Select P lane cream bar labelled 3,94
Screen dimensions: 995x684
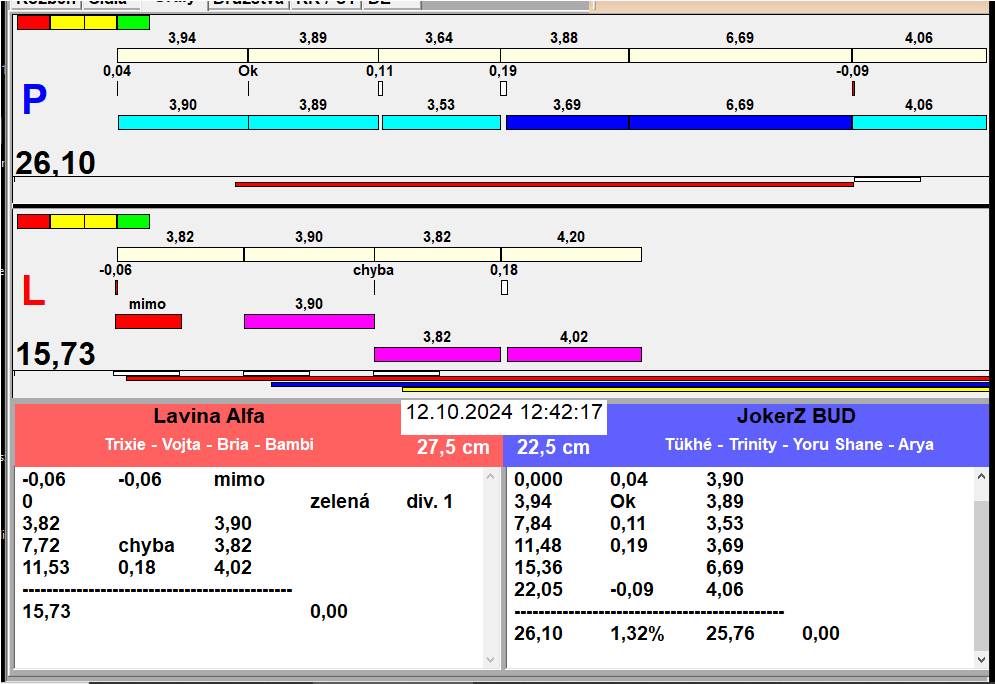click(x=183, y=55)
